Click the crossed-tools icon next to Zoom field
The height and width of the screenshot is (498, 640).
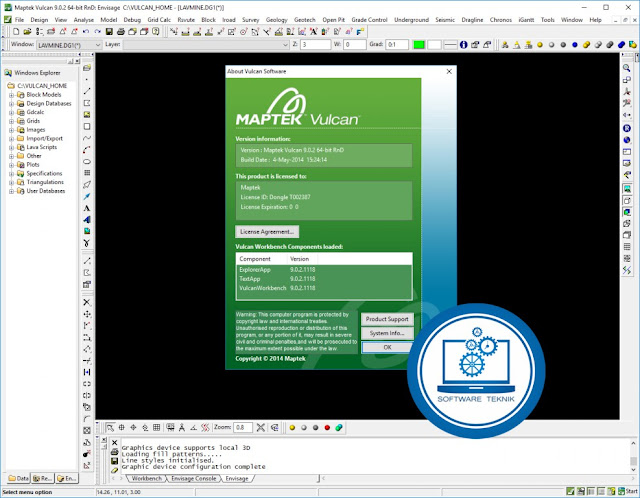pos(261,427)
